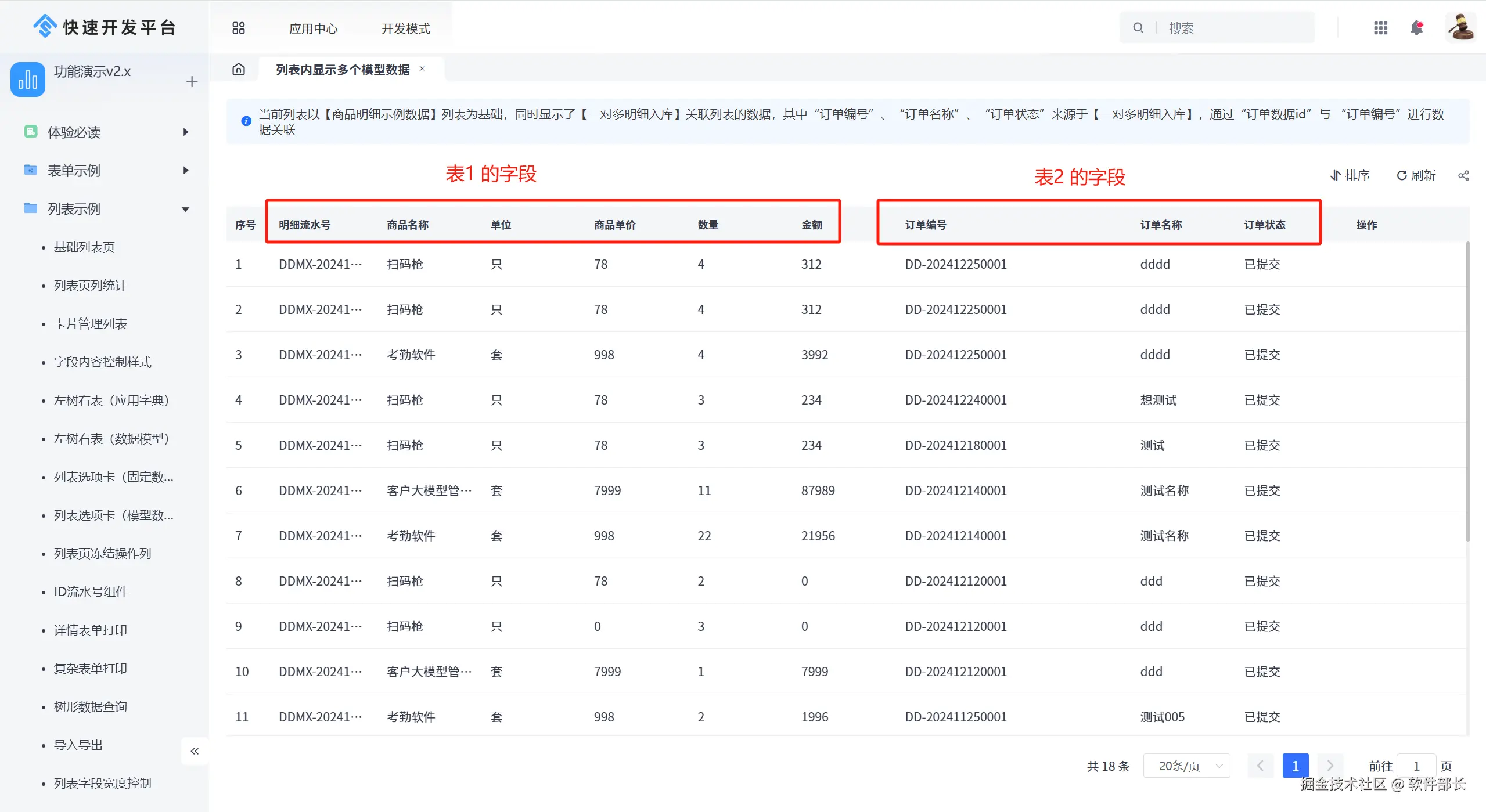Viewport: 1486px width, 812px height.
Task: Click the four-squares dashboard icon in top nav
Action: pos(238,28)
